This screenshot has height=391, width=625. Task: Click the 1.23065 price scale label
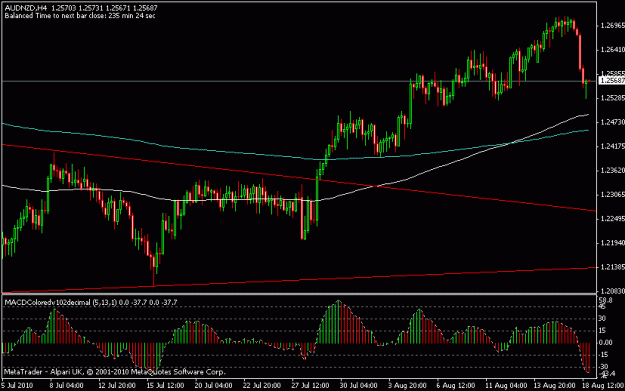612,195
